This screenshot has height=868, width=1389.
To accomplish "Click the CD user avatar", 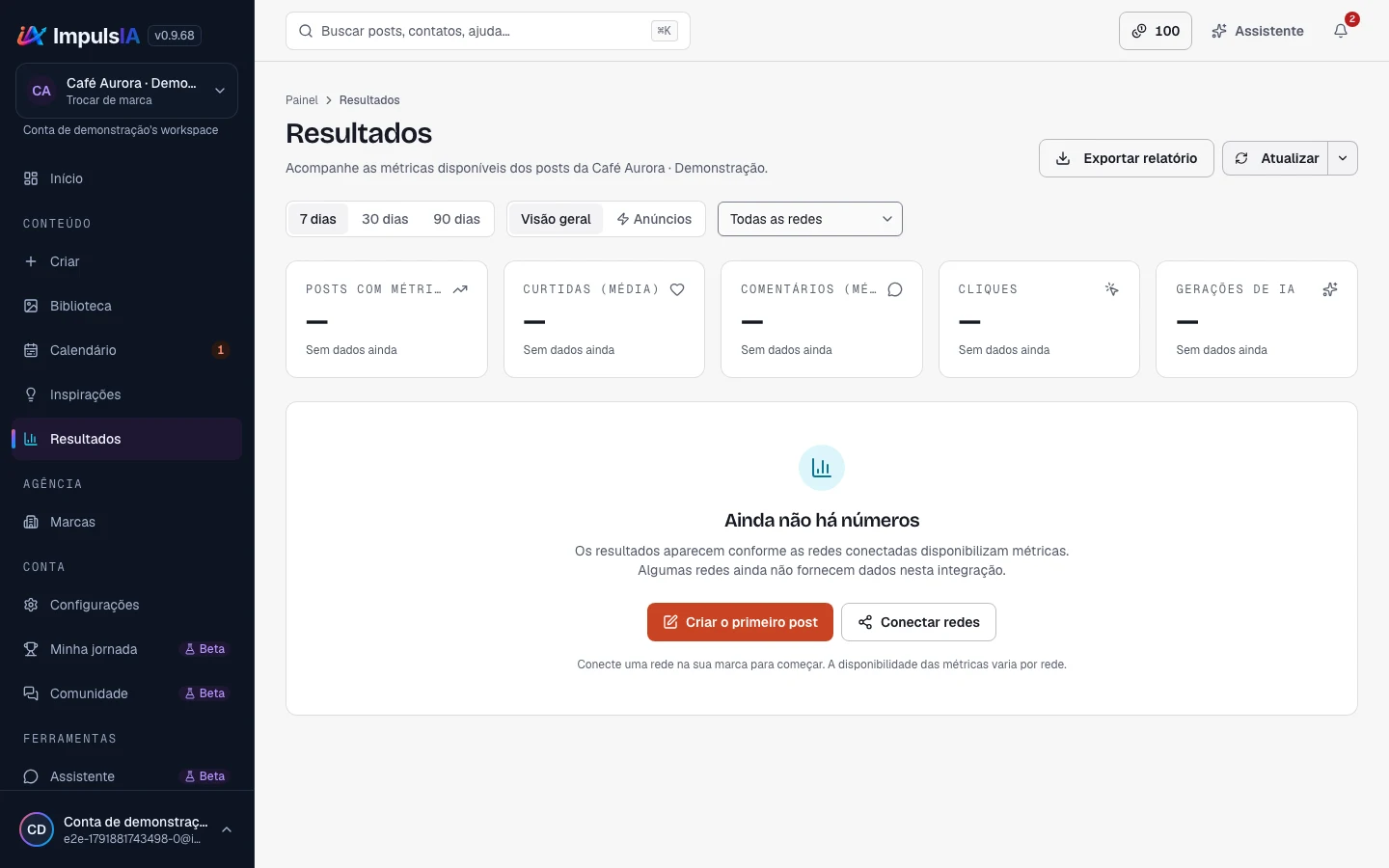I will click(37, 829).
